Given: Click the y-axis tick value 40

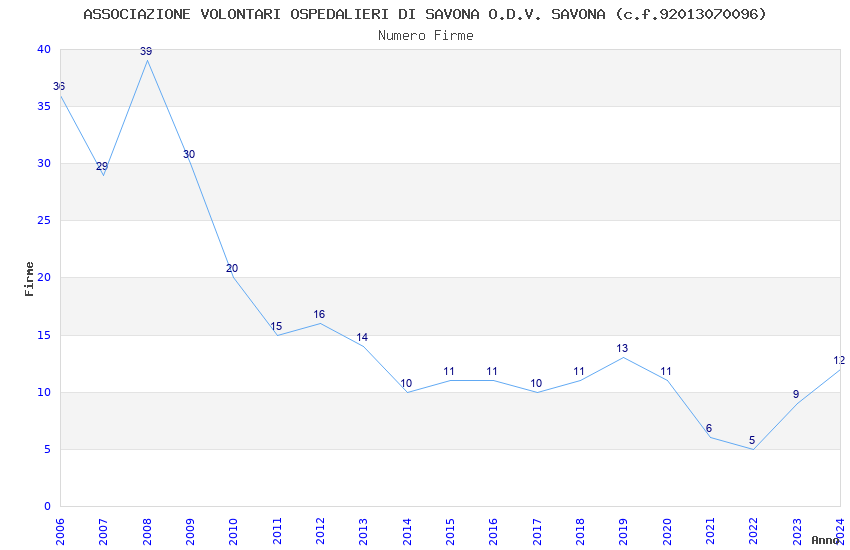Looking at the screenshot, I should (x=44, y=49).
